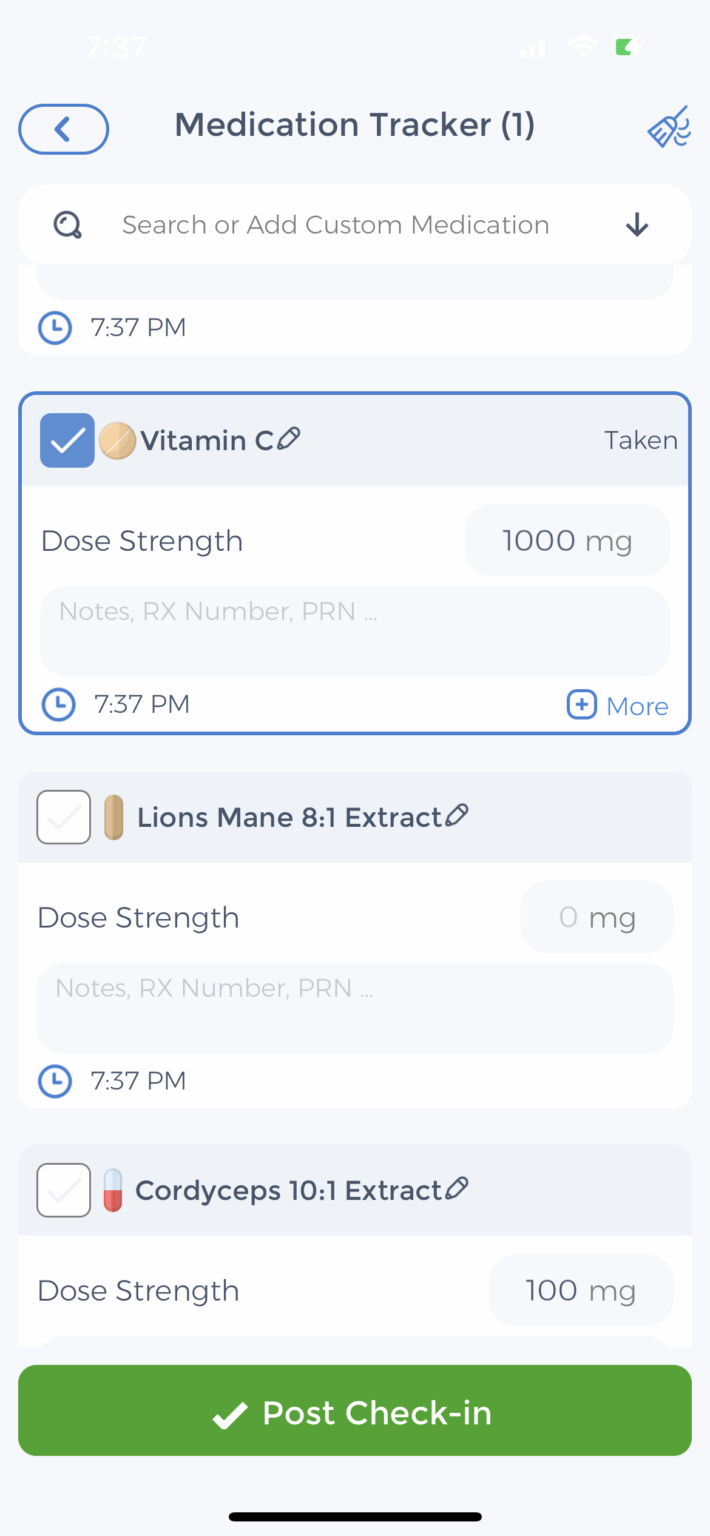Tap the Lions Mane notes field

coord(354,1006)
